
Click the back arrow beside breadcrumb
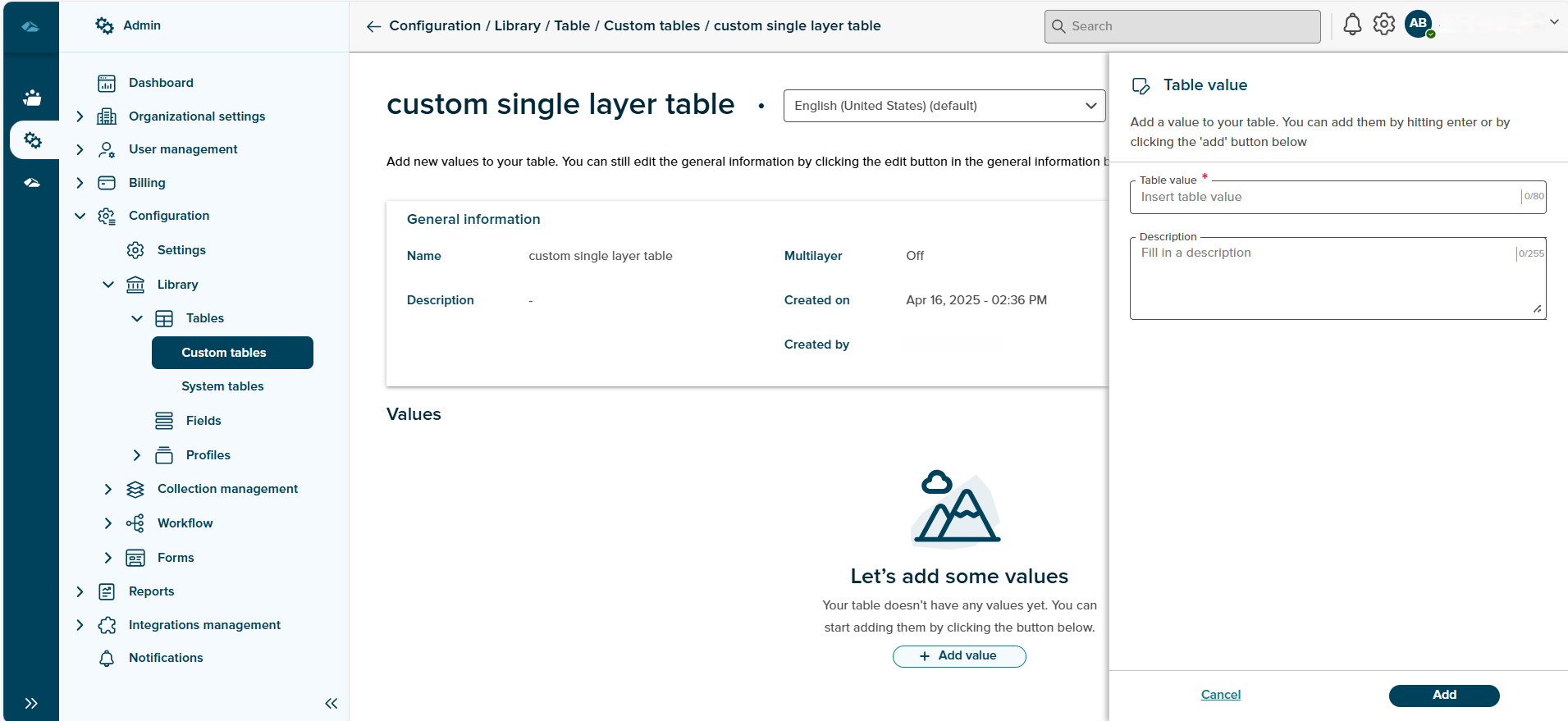click(374, 26)
